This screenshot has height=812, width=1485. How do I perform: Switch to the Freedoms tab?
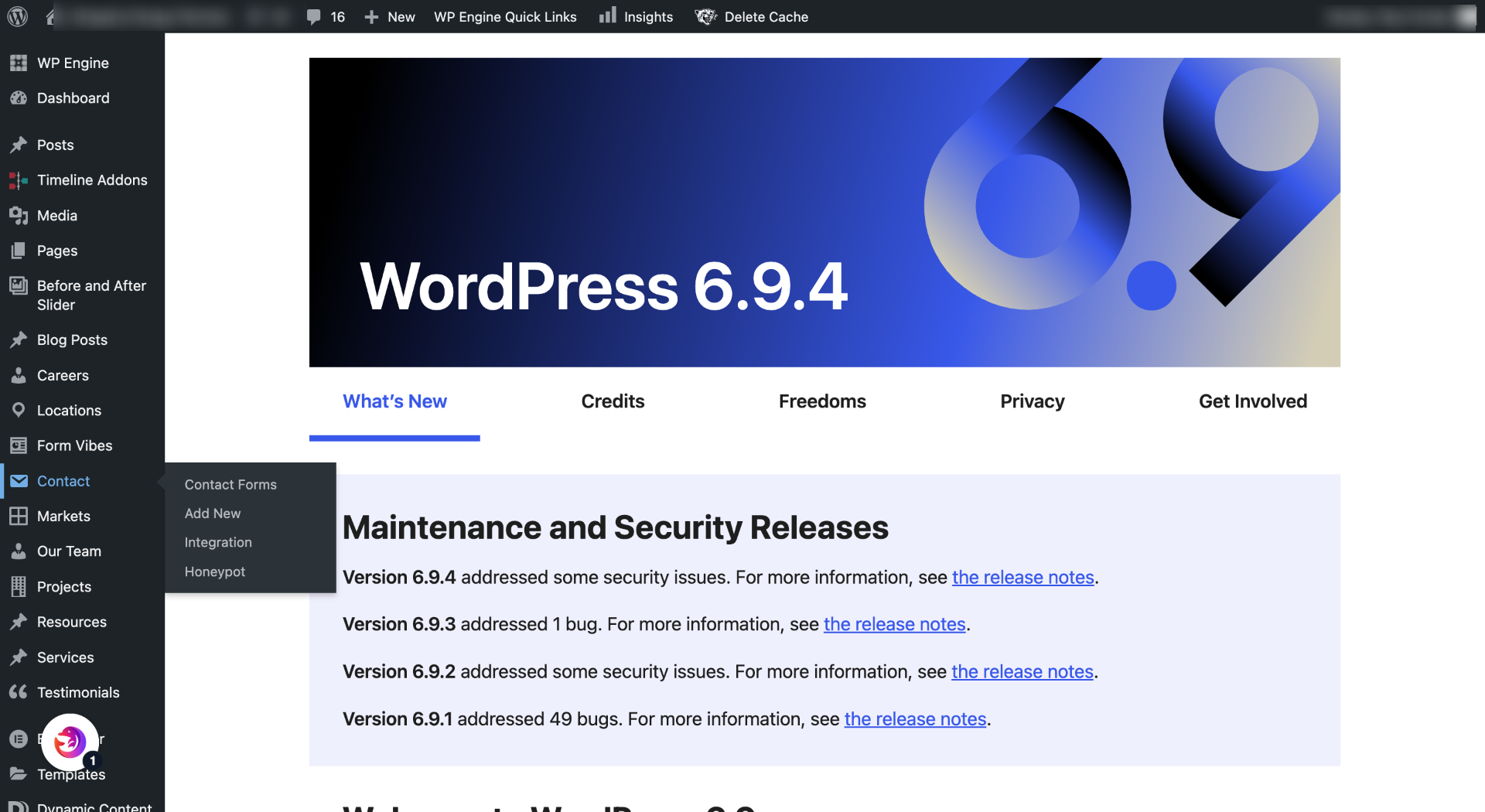click(x=822, y=401)
